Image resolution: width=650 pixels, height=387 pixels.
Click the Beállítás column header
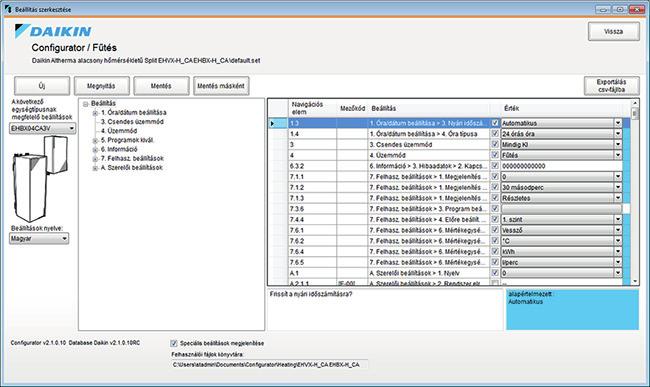tap(429, 108)
